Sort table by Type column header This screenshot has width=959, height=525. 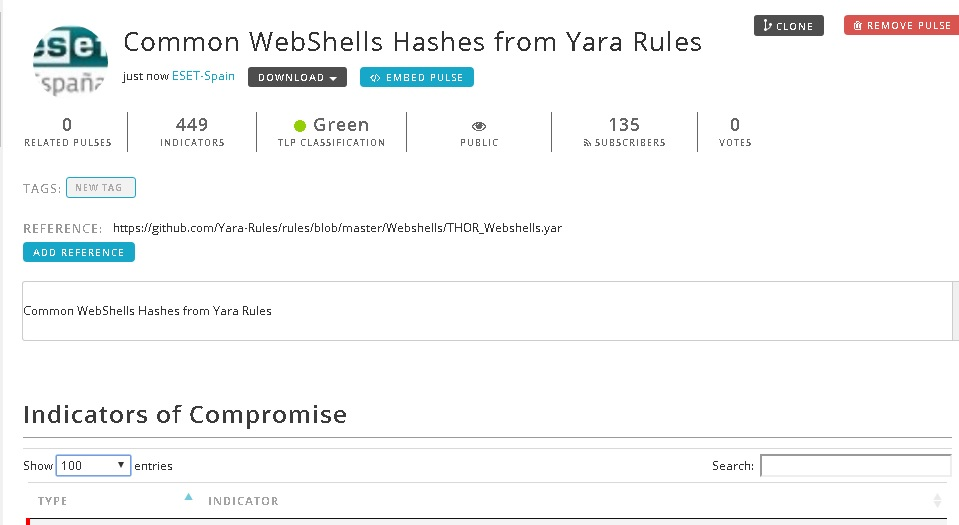tap(53, 501)
